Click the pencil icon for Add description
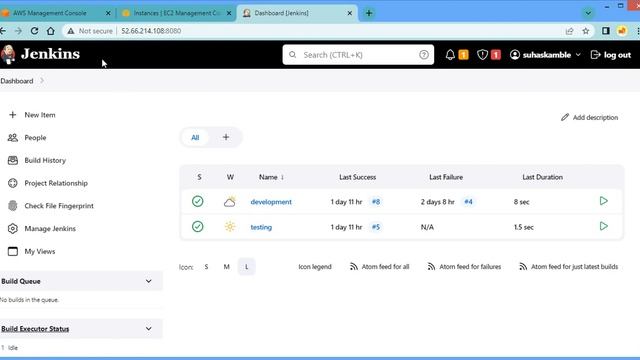 (x=564, y=118)
